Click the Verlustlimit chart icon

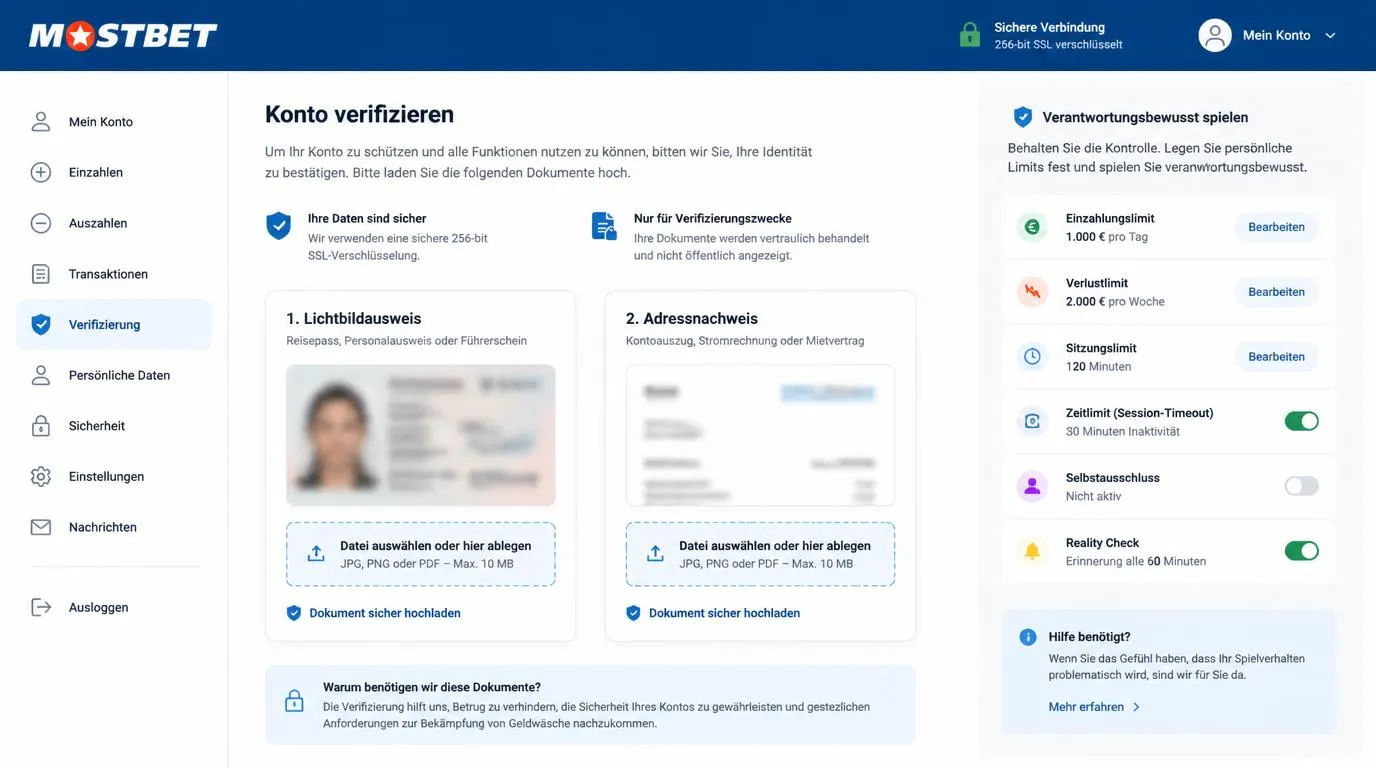[1032, 292]
